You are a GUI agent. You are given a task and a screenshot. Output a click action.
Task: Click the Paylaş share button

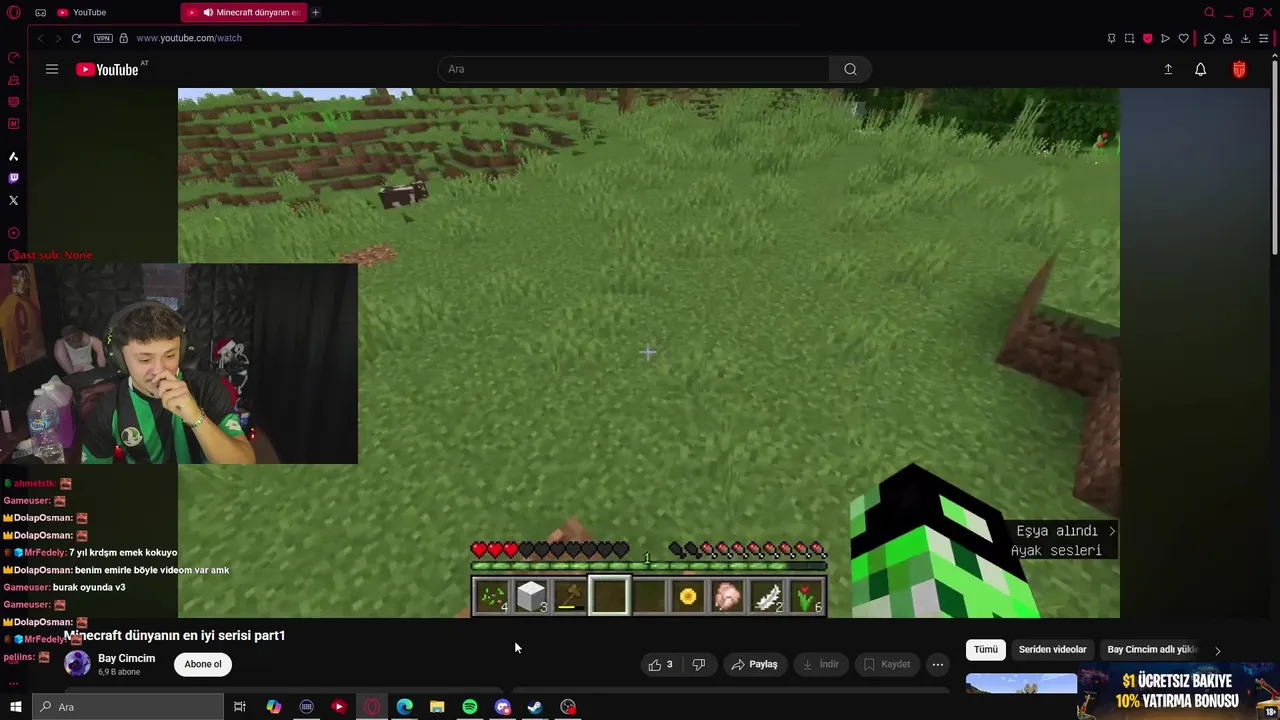755,664
